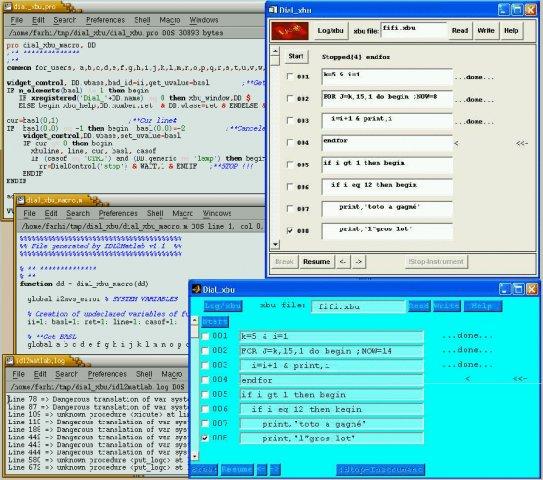Click the Log/xbu button in upper Dial_xbu
Viewport: 543px width, 480px height.
pyautogui.click(x=330, y=31)
